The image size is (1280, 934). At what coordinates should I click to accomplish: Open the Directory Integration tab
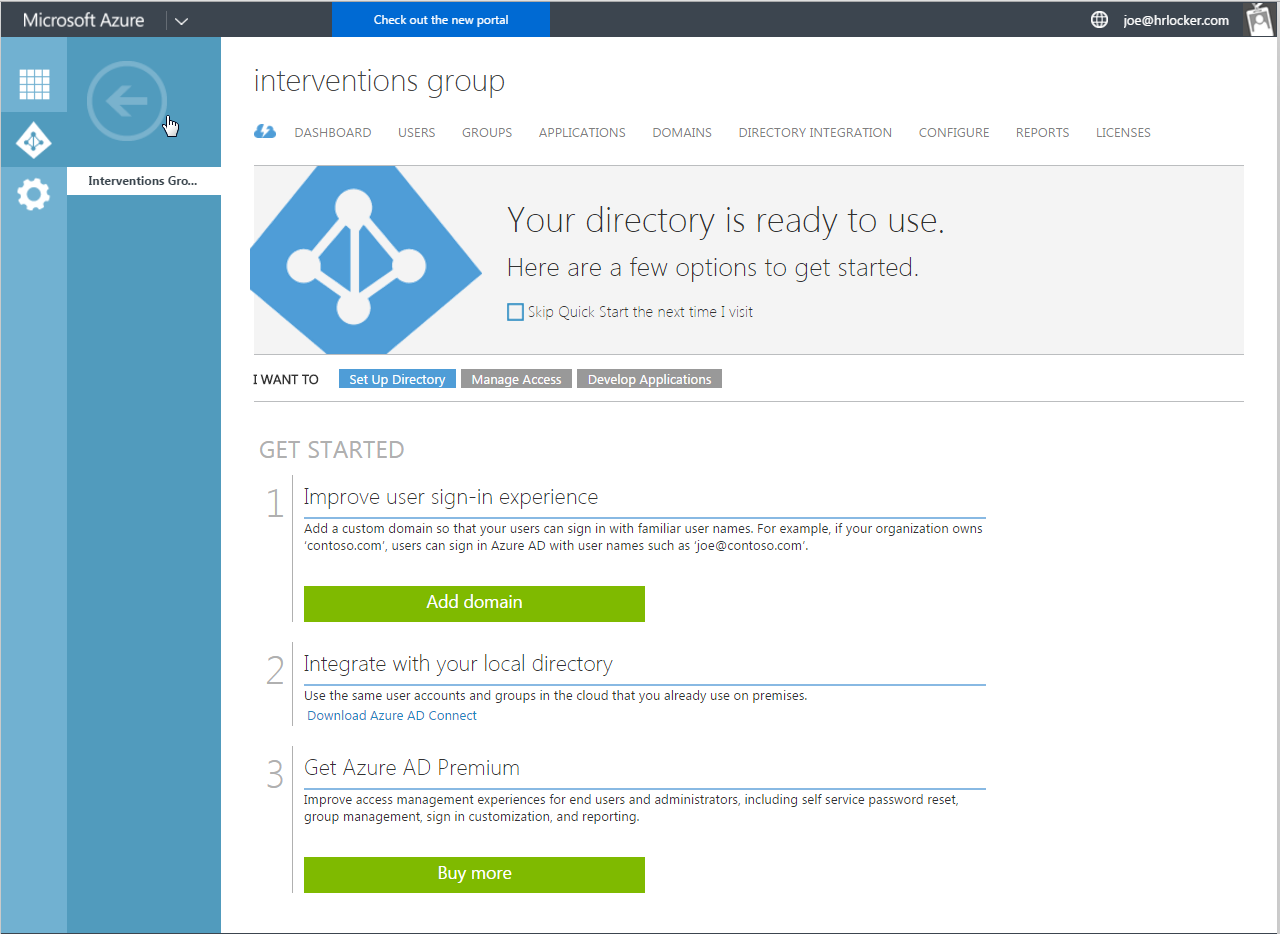(x=814, y=132)
